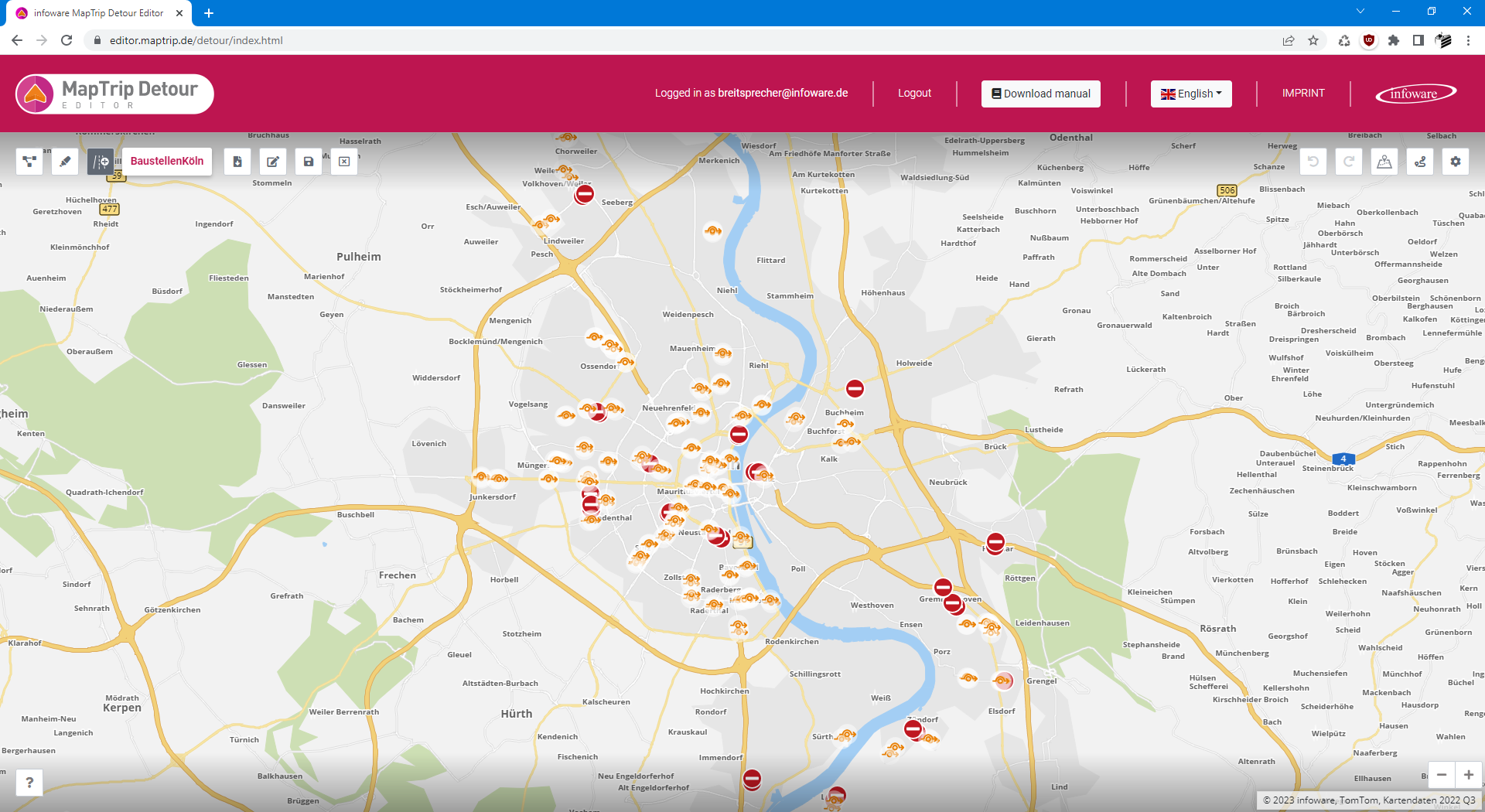
Task: Click the Odenthal town label
Action: coord(1071,138)
